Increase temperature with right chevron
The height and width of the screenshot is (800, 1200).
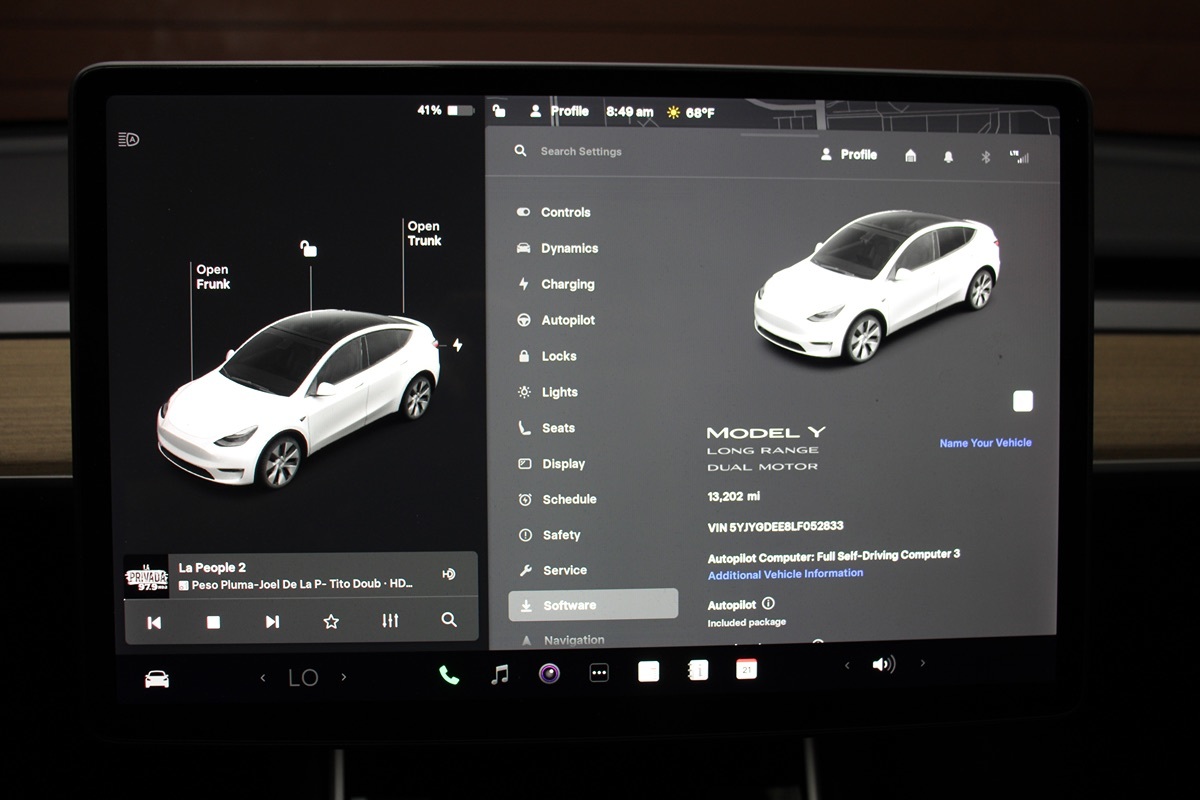(344, 677)
